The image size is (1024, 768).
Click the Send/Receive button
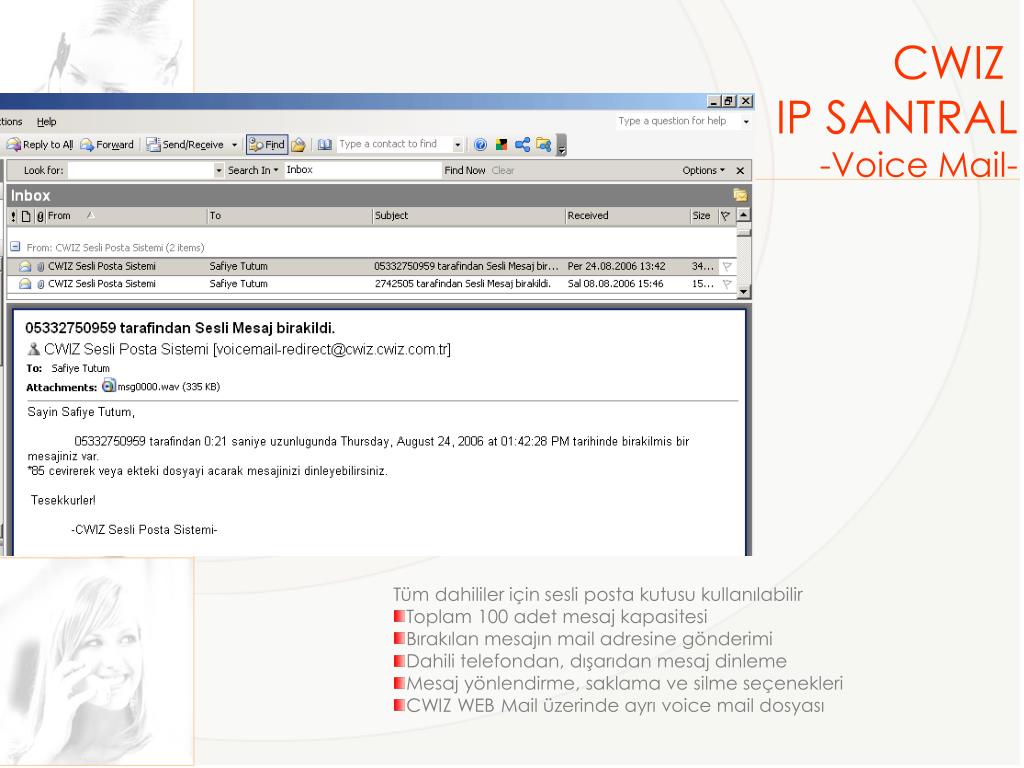coord(185,144)
